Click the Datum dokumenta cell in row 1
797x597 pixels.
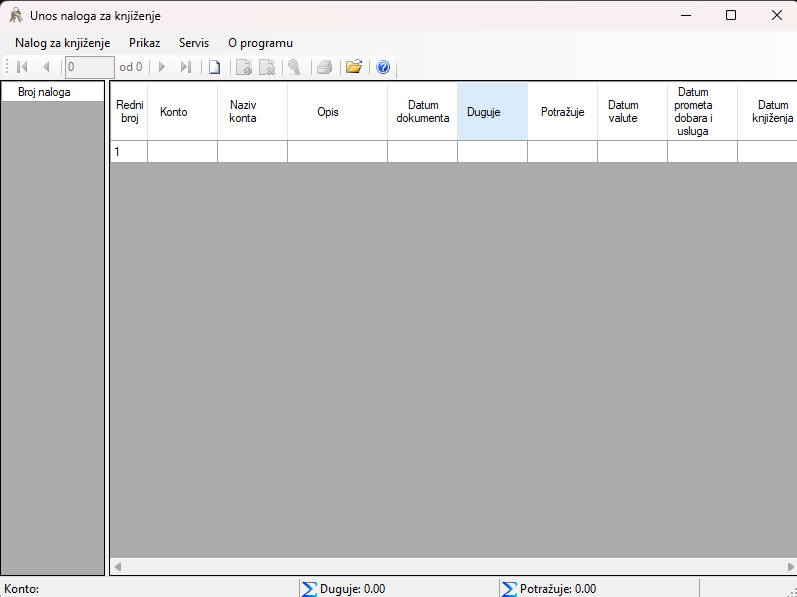pos(422,151)
